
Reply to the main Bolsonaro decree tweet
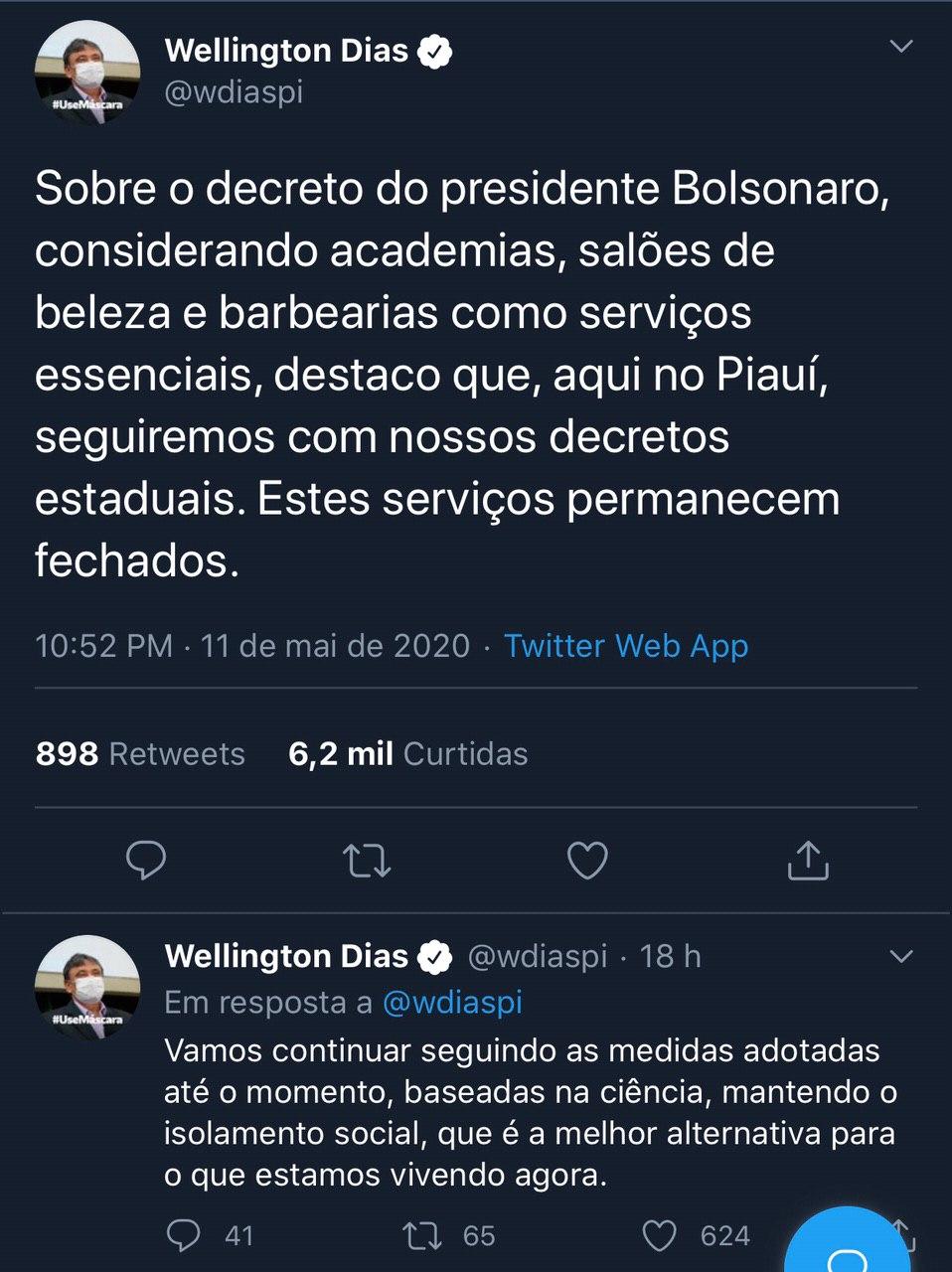click(x=146, y=861)
